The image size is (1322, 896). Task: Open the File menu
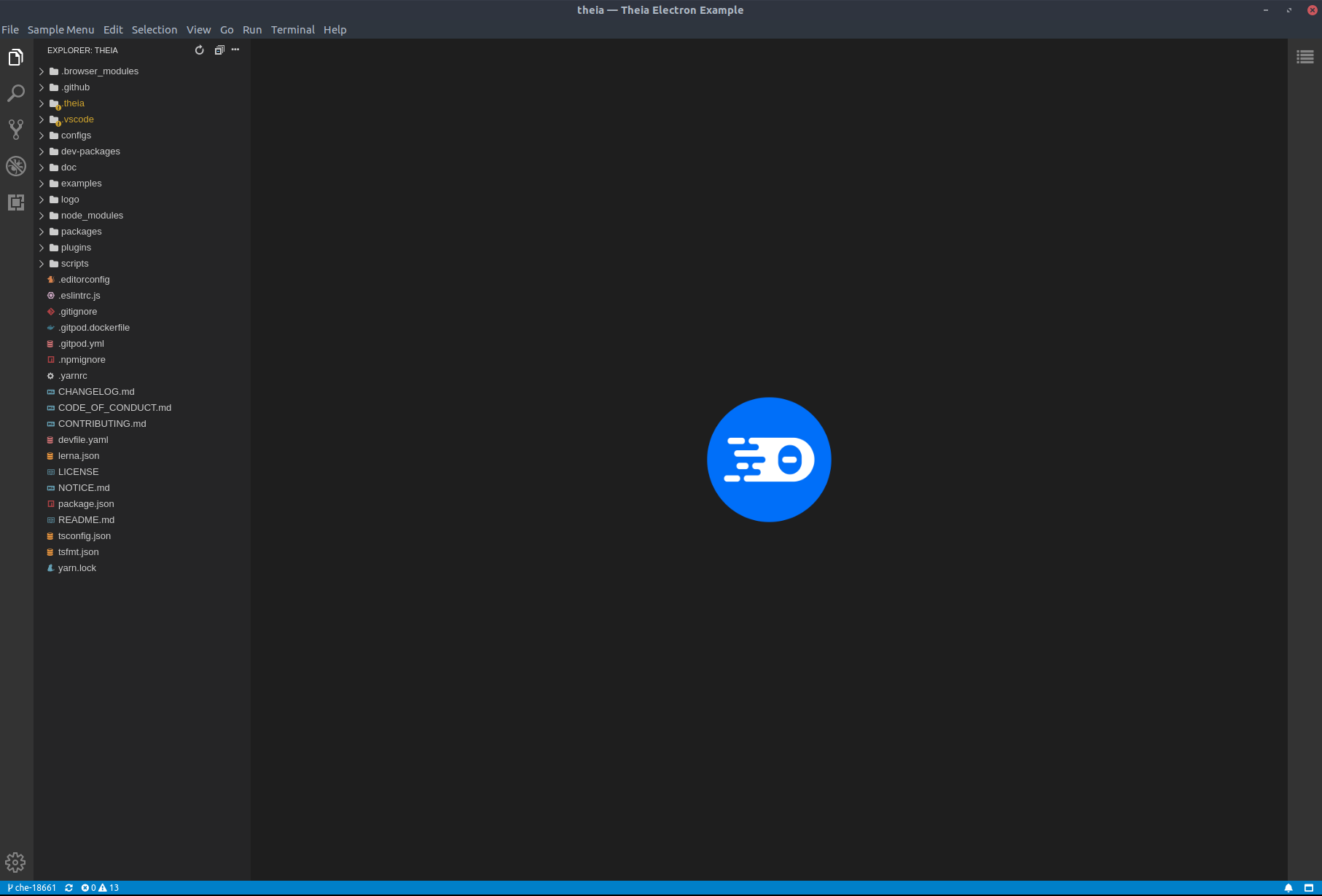tap(10, 30)
